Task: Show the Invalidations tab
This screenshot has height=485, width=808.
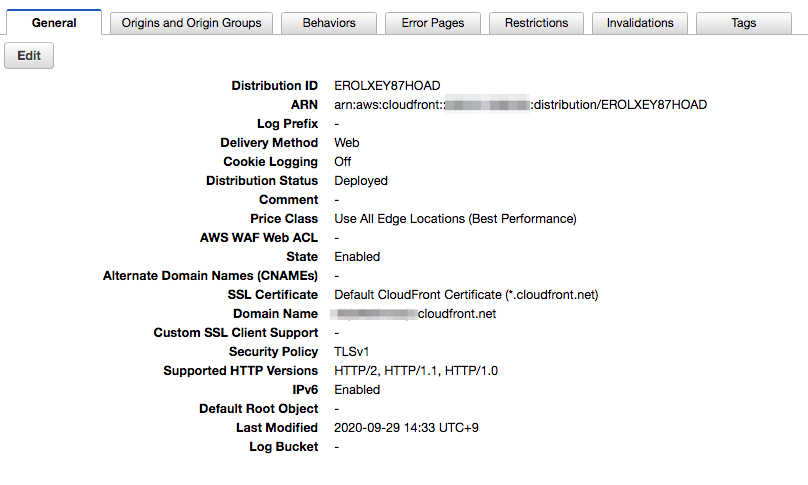Action: (x=640, y=23)
